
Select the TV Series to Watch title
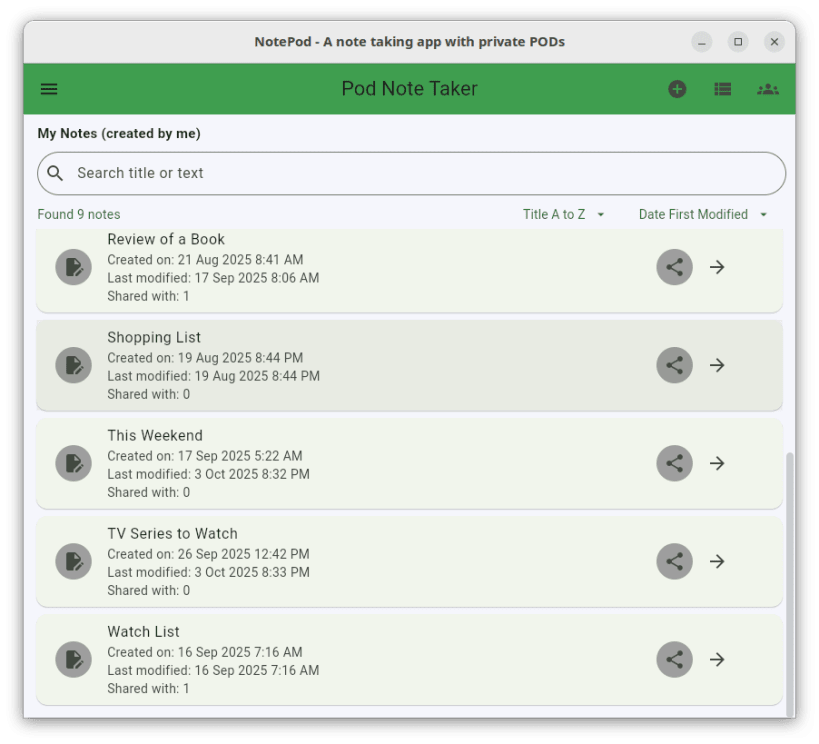pyautogui.click(x=172, y=533)
